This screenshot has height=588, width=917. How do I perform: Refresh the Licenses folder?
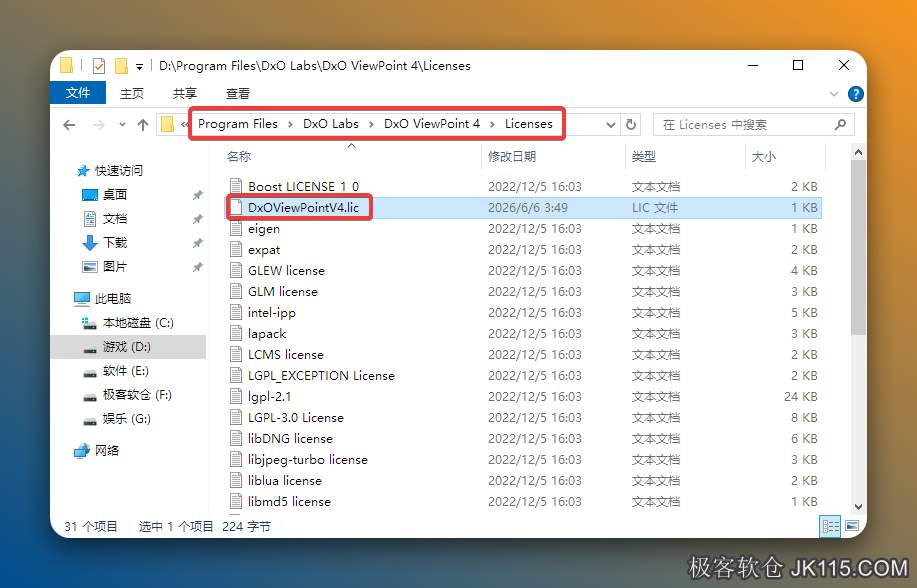coord(630,125)
